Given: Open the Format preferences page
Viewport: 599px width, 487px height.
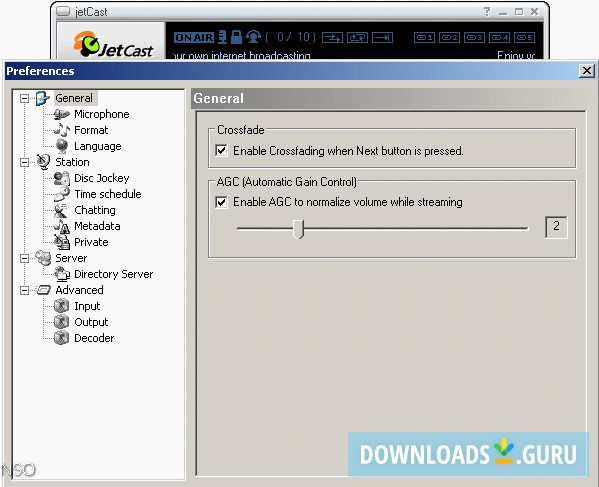Looking at the screenshot, I should (x=91, y=130).
